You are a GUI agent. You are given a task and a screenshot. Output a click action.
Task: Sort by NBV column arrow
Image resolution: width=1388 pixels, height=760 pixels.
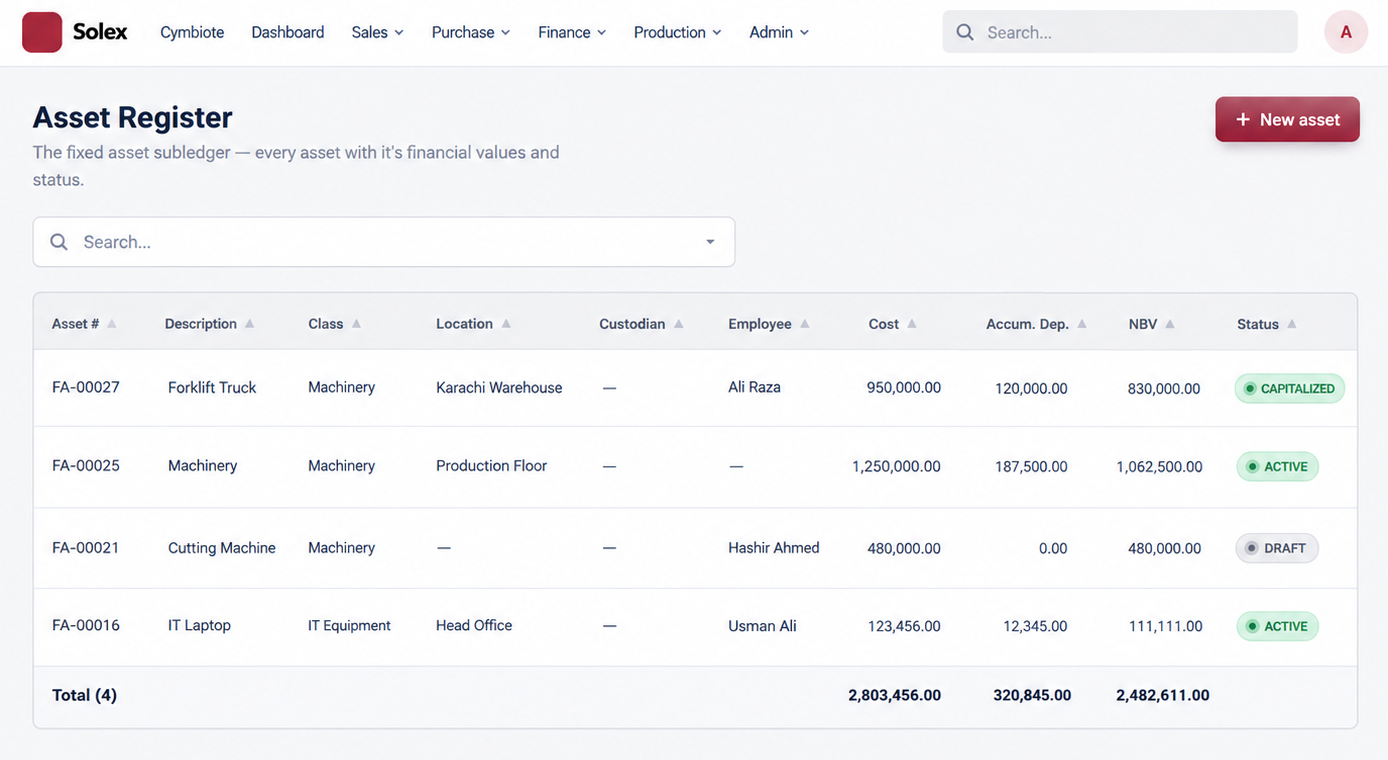coord(1170,324)
